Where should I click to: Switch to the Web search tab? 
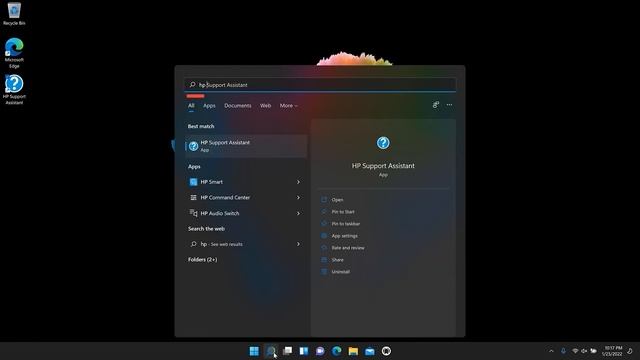[265, 106]
